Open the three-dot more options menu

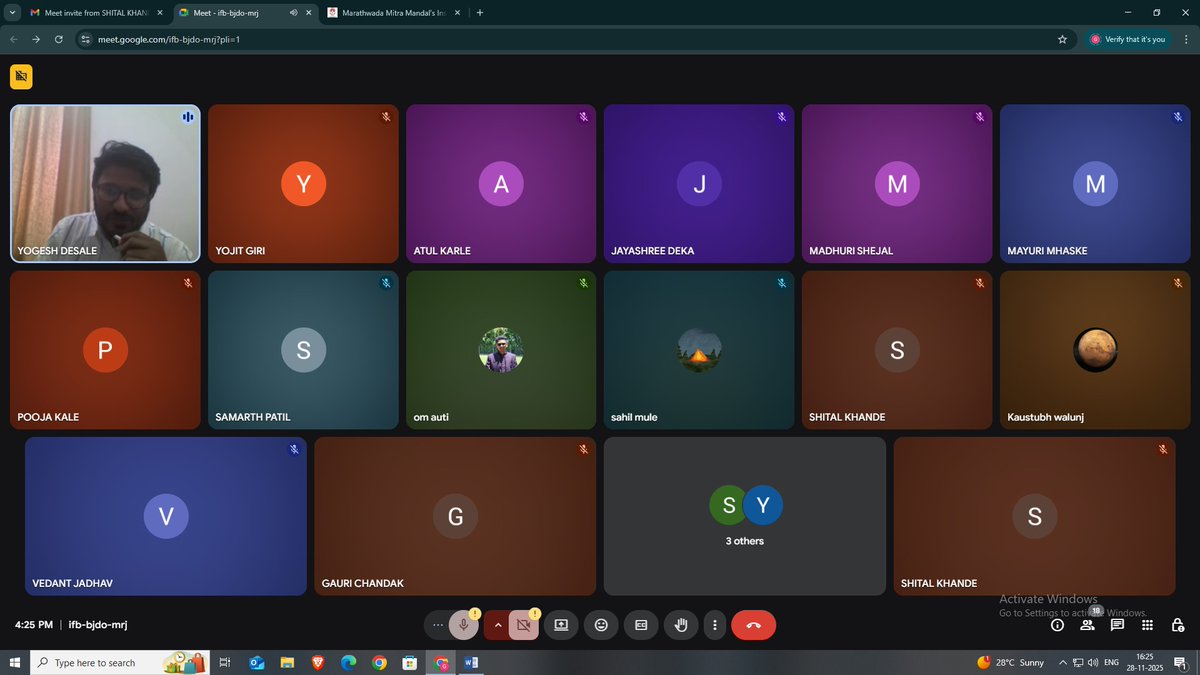[714, 625]
